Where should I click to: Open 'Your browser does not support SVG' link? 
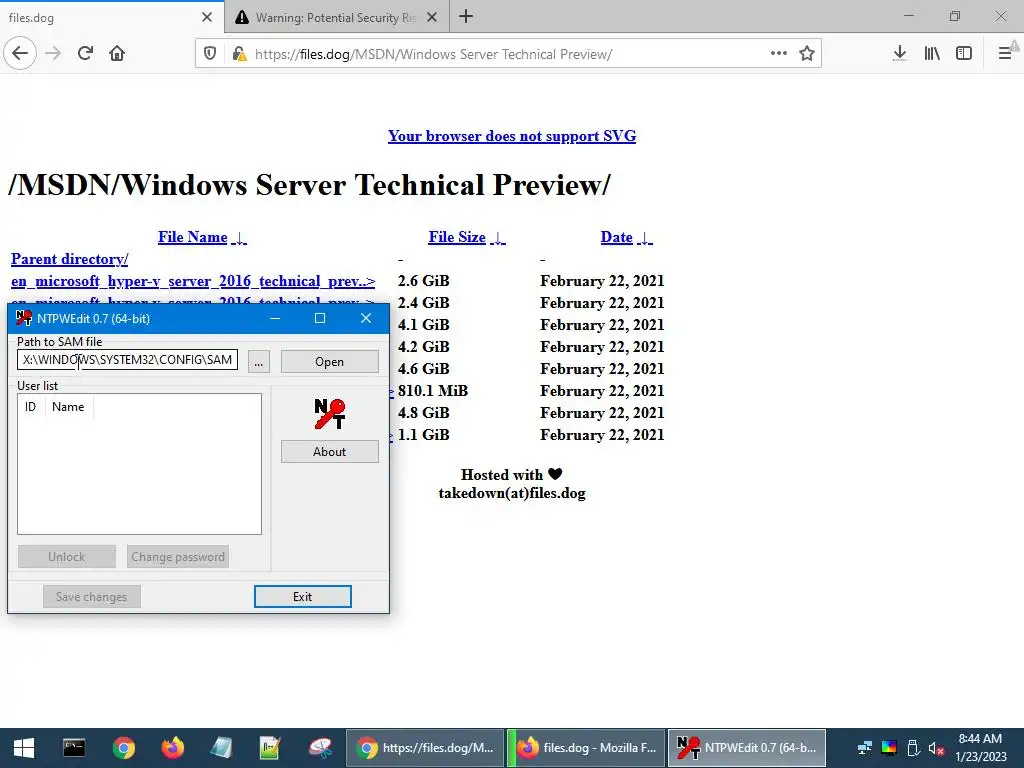pos(512,136)
